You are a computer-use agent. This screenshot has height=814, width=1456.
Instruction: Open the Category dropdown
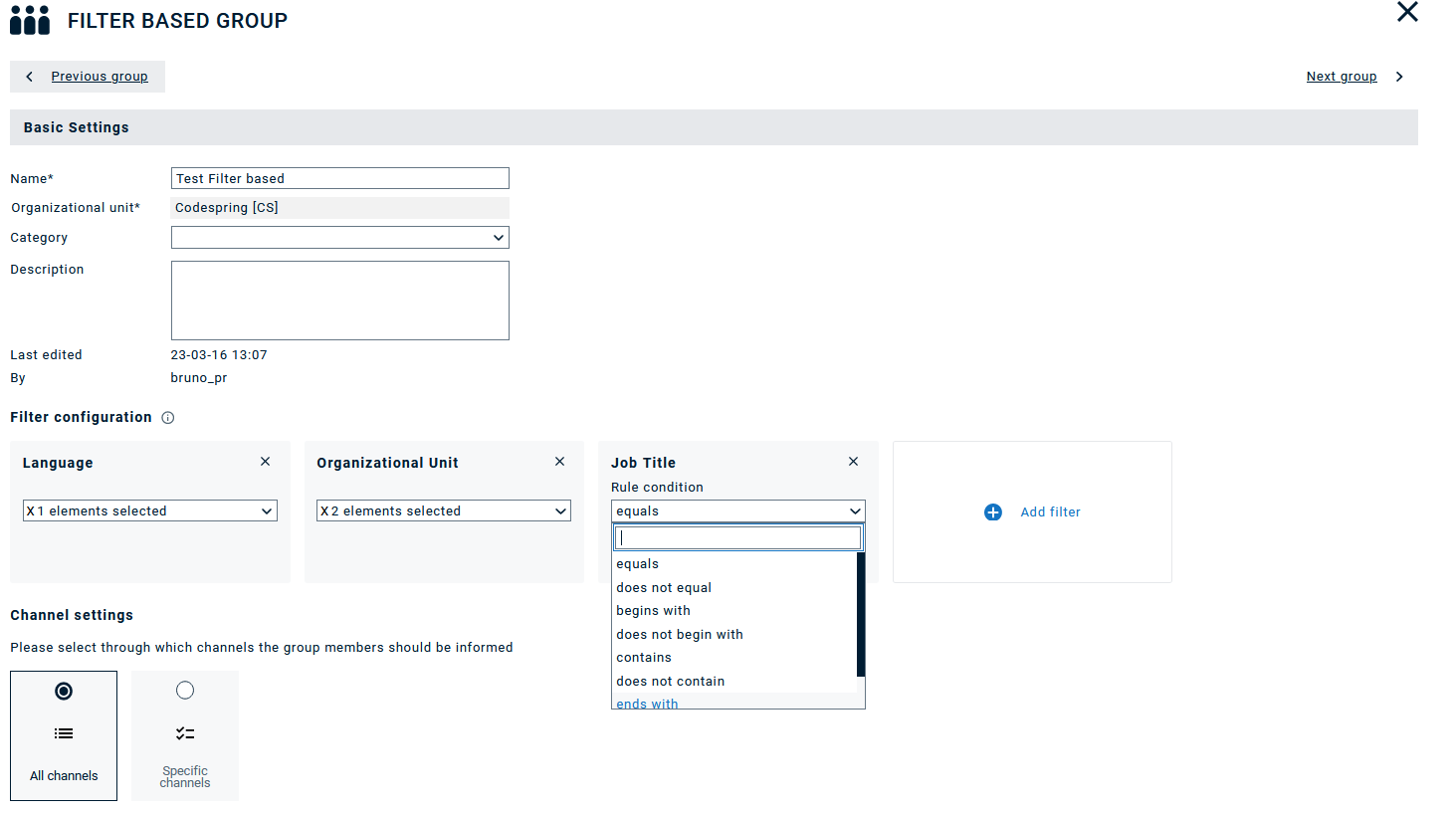340,238
